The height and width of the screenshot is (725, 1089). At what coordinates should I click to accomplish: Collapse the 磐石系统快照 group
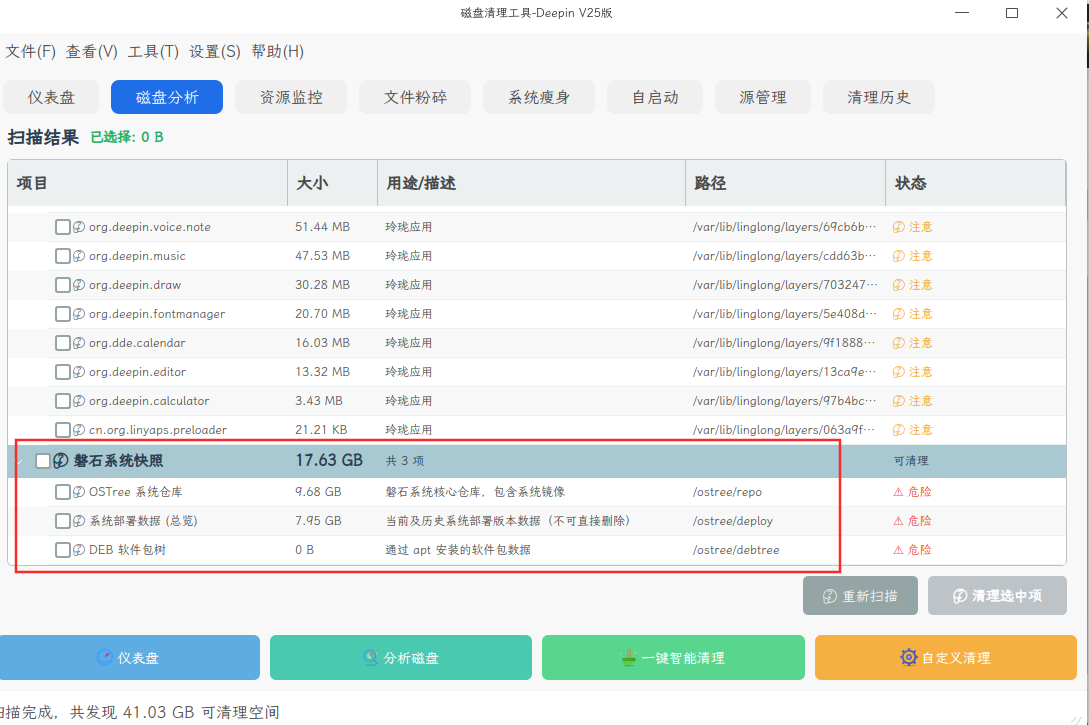(19, 461)
